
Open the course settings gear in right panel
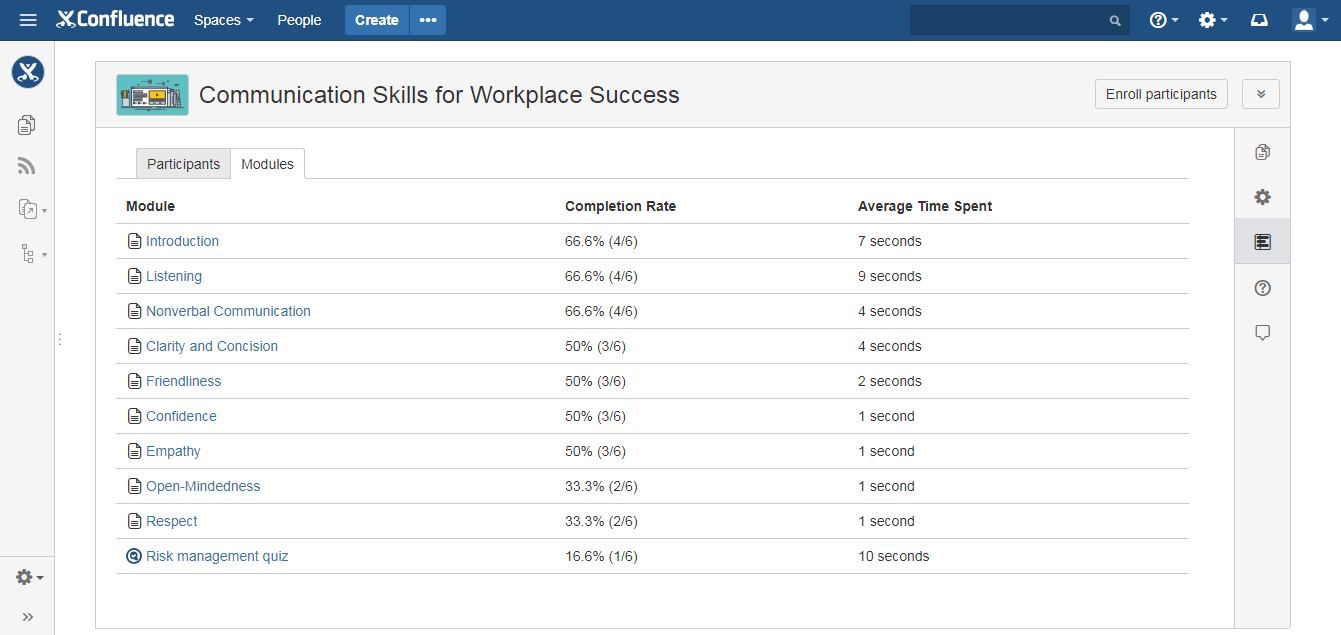[1262, 197]
